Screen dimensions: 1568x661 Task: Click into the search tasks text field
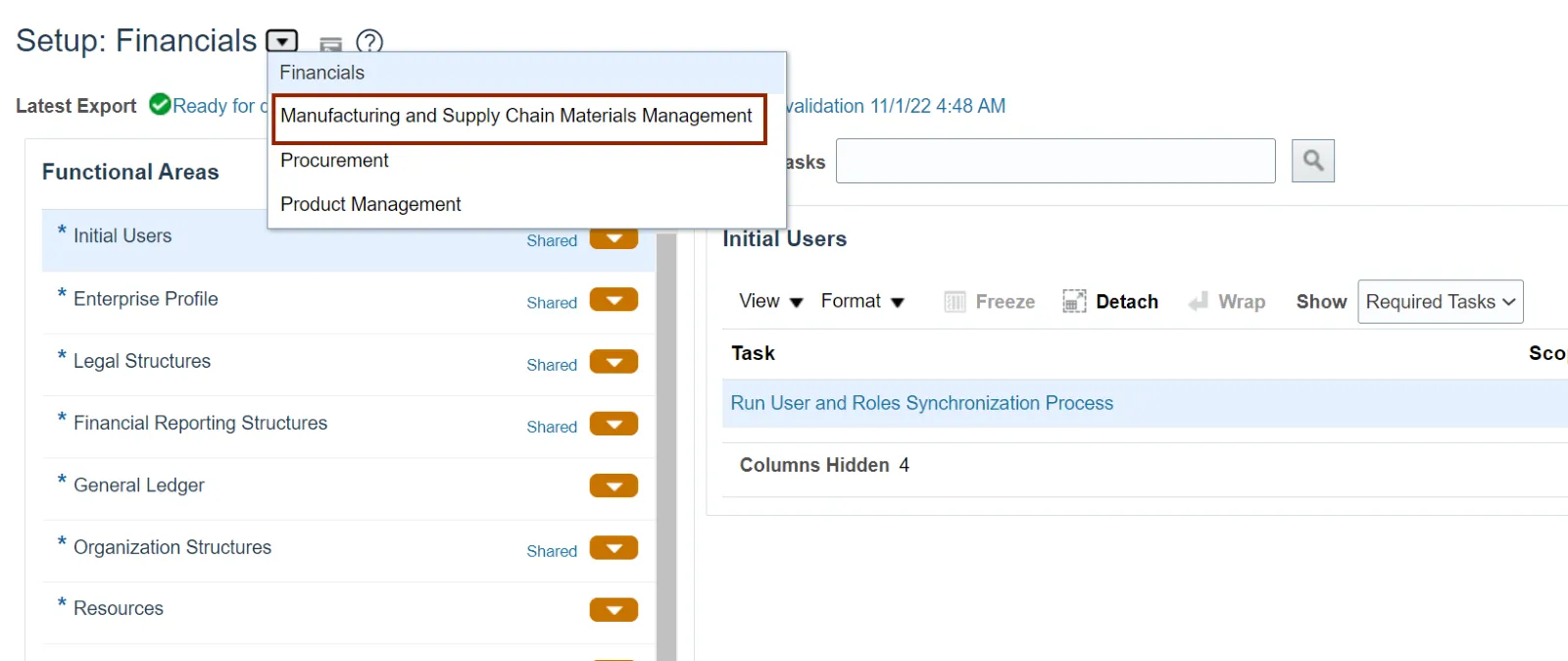(x=1055, y=161)
